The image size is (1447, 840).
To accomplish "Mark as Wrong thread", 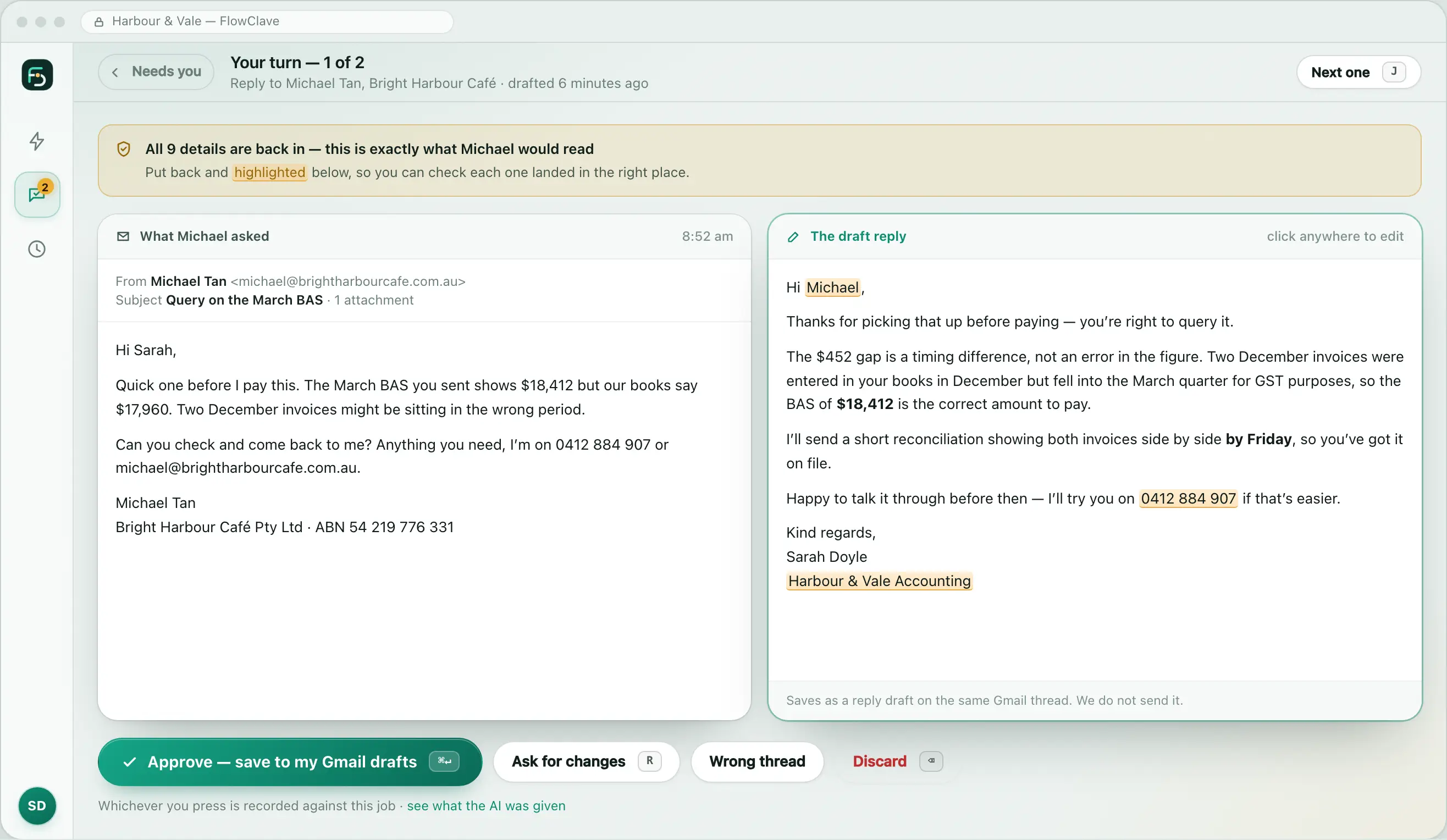I will (x=757, y=761).
